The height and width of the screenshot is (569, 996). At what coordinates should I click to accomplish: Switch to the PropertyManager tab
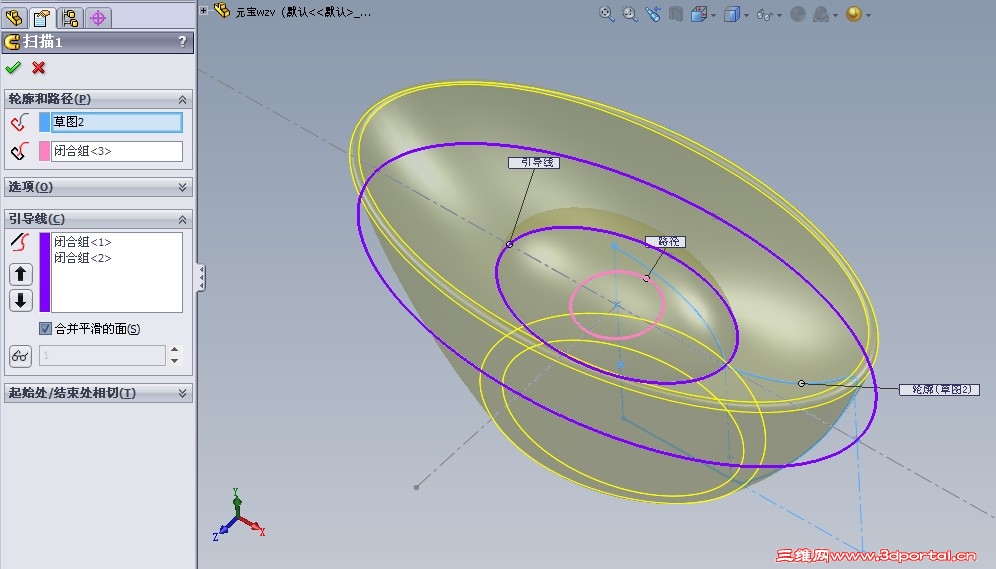(42, 18)
